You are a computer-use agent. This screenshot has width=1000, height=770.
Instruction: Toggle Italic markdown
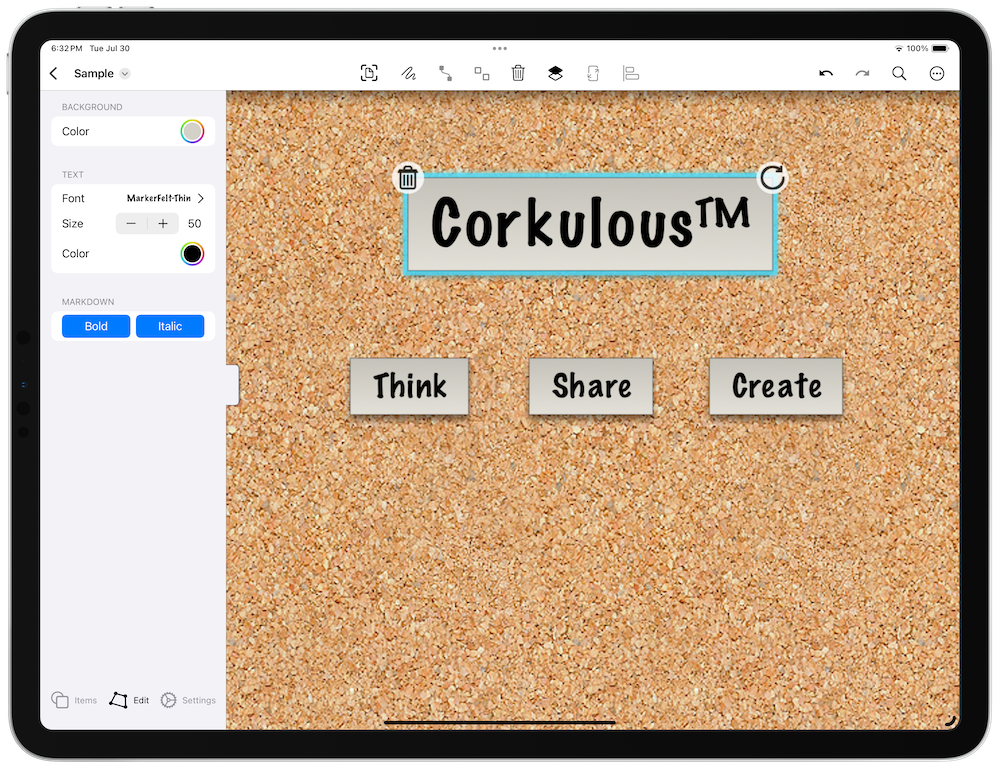click(170, 326)
